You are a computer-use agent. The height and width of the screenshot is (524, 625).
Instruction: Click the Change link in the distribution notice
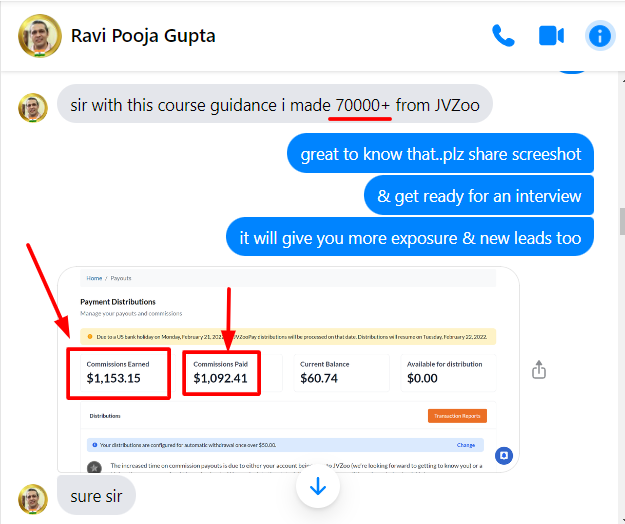click(x=466, y=445)
